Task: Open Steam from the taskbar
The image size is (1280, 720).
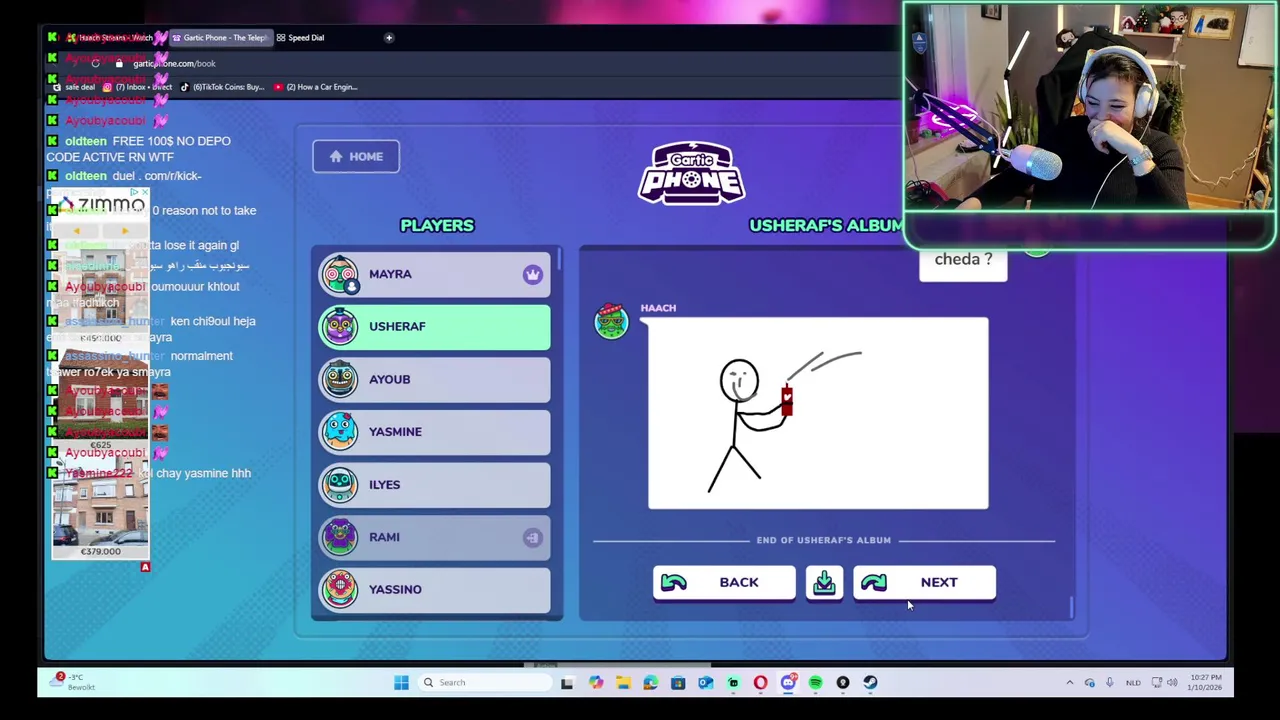Action: (870, 683)
